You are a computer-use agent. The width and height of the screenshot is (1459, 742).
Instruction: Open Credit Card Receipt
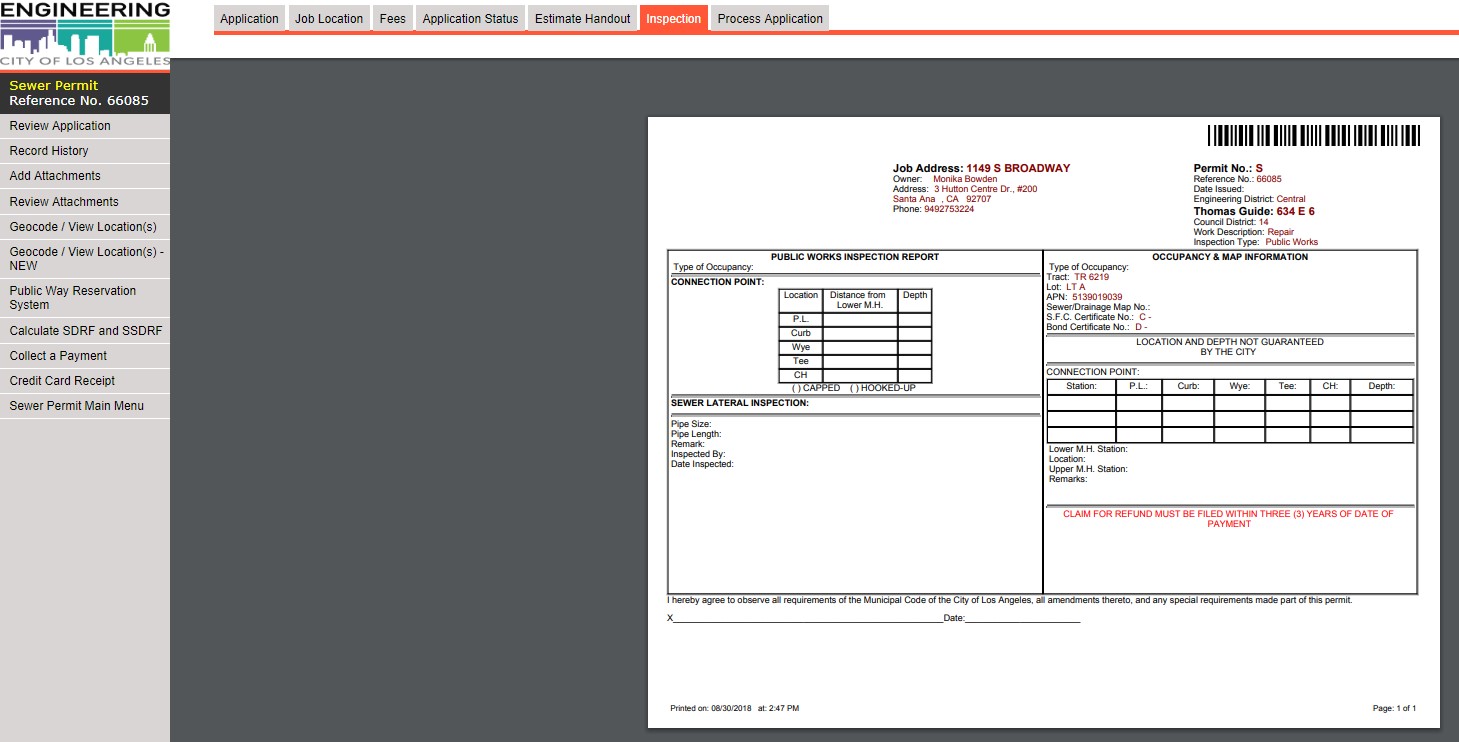click(85, 381)
